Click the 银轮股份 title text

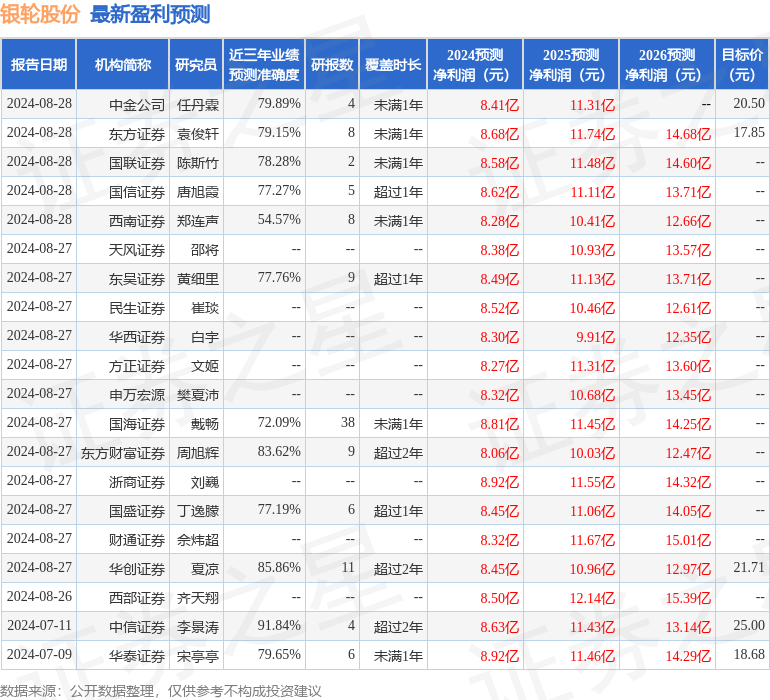(40, 14)
